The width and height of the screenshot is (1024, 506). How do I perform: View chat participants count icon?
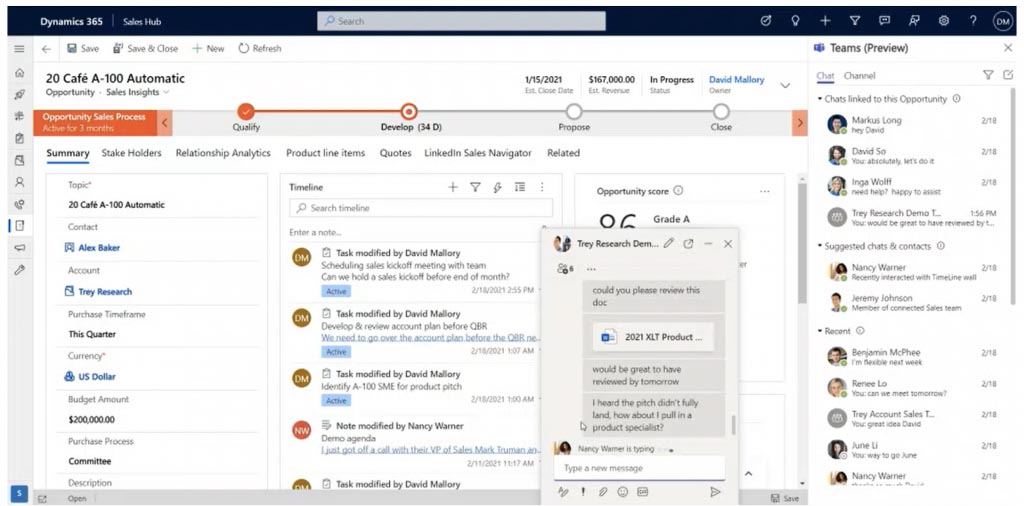click(565, 268)
